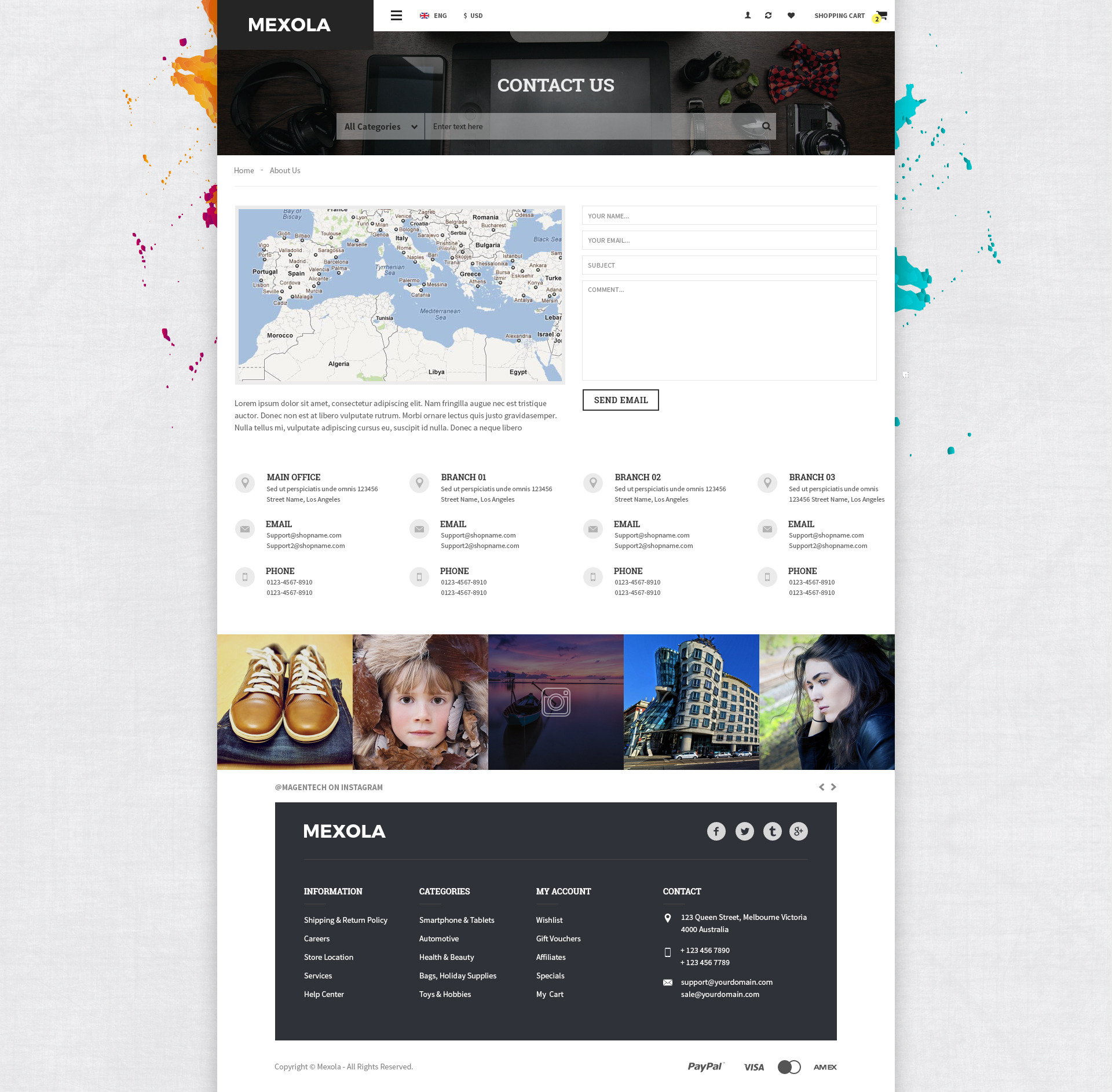Expand the All Categories dropdown
1112x1092 pixels.
pos(381,126)
